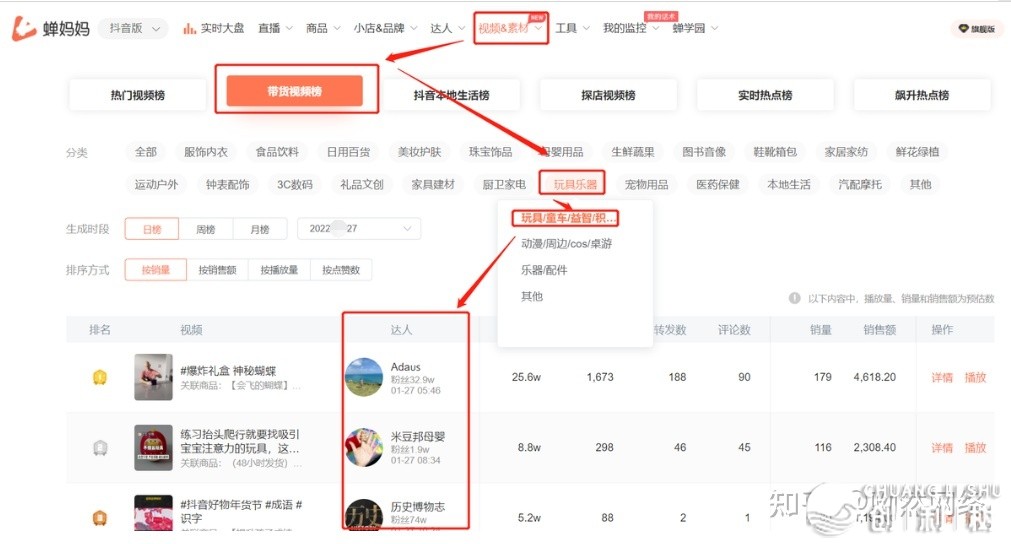This screenshot has height=544, width=1011.
Task: Select category 鲜花绿植
Action: pyautogui.click(x=918, y=152)
